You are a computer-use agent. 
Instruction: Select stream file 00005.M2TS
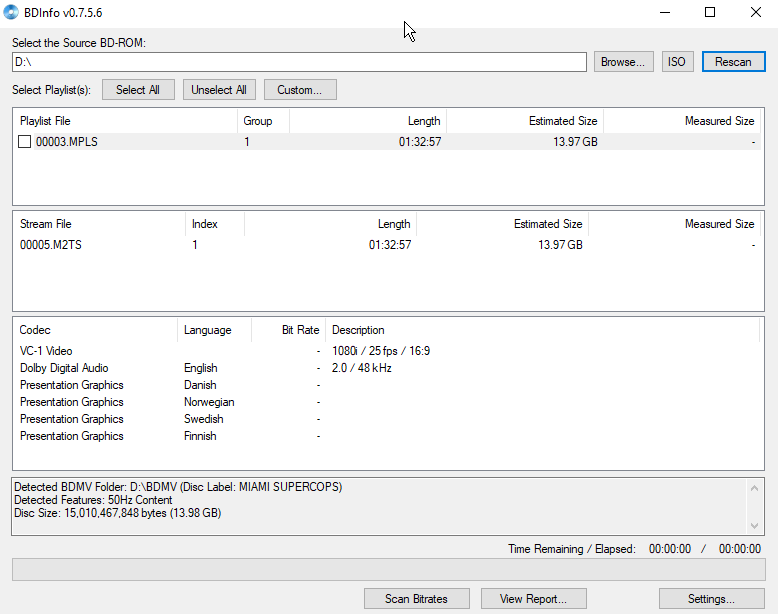(x=51, y=245)
